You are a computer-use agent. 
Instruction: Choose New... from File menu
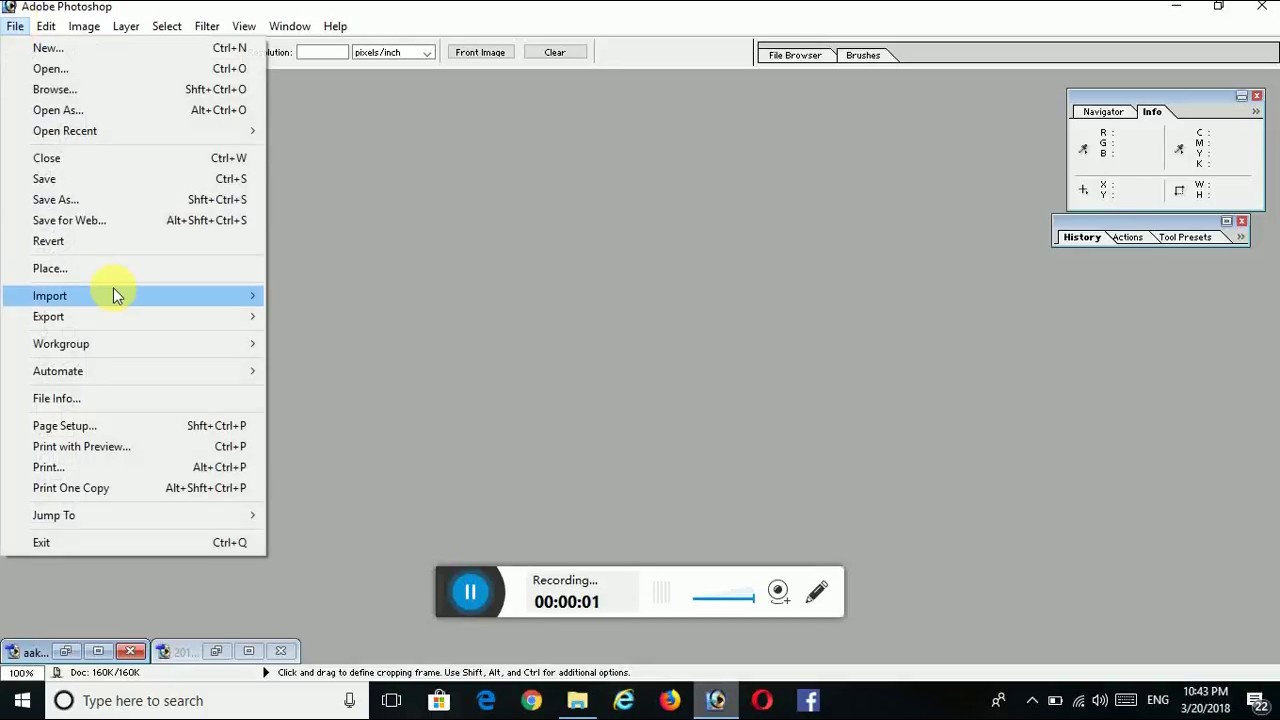pyautogui.click(x=134, y=48)
